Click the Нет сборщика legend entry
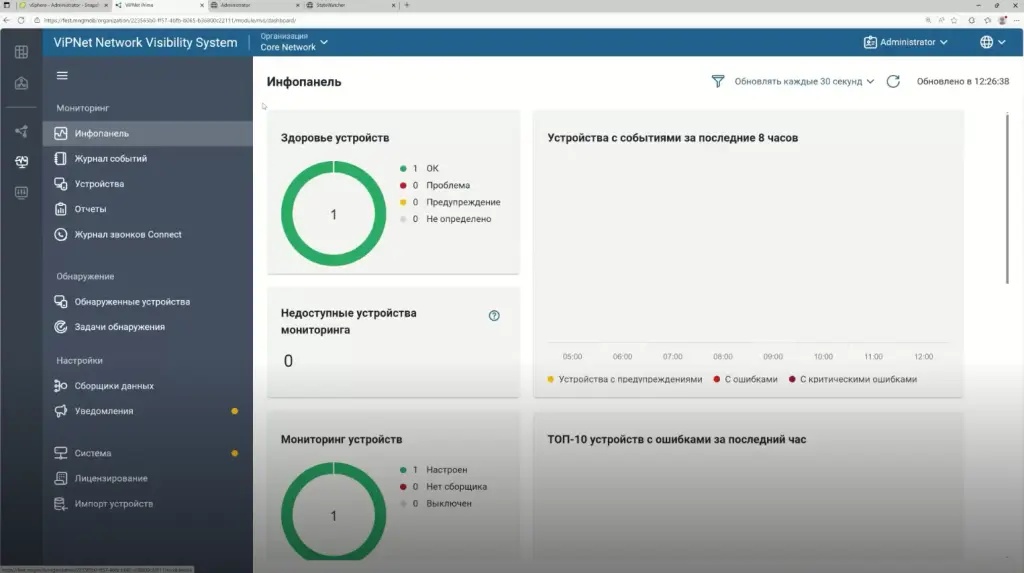 coord(443,487)
